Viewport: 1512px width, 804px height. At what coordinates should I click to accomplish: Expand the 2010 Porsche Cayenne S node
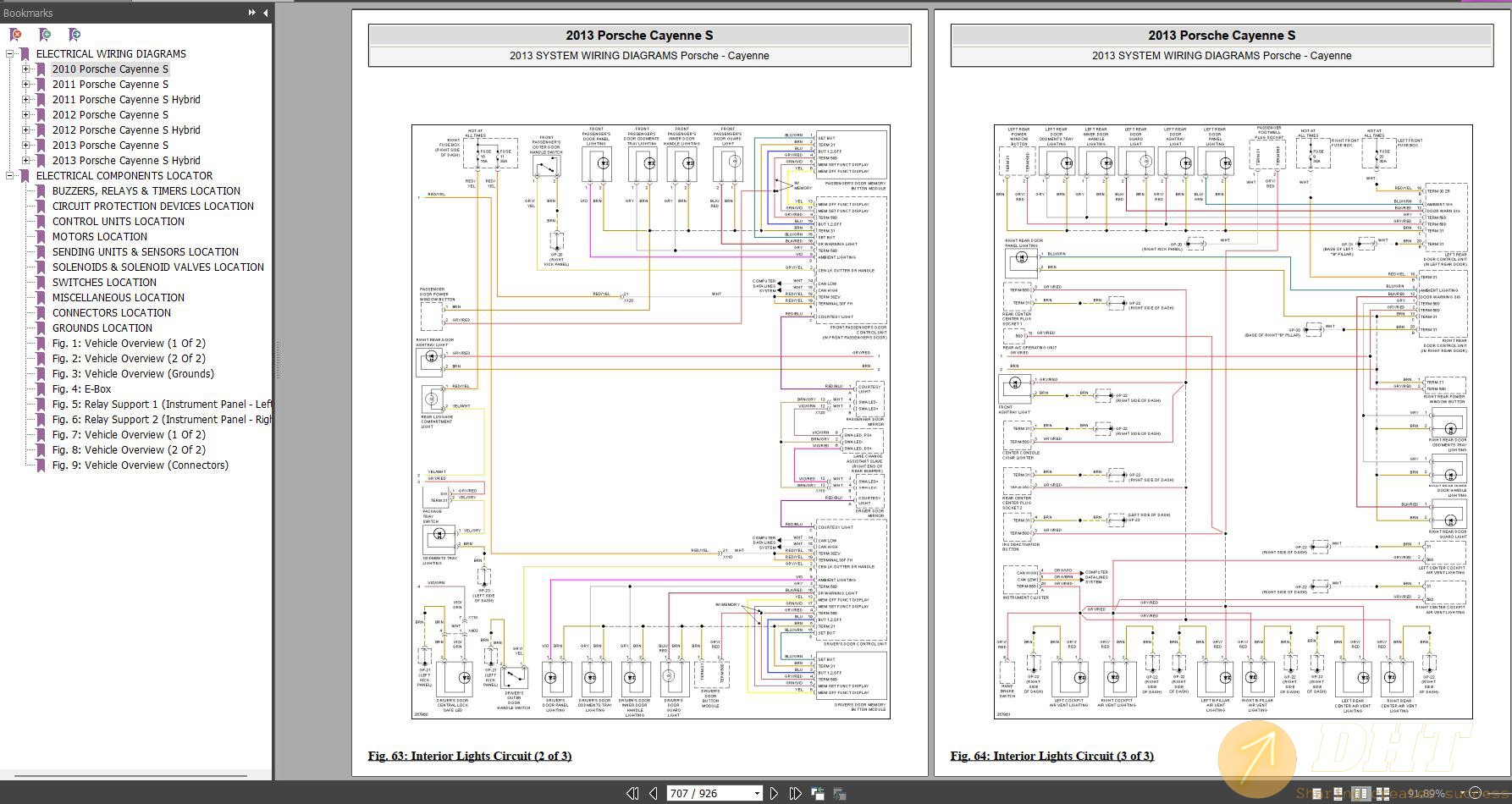click(25, 69)
